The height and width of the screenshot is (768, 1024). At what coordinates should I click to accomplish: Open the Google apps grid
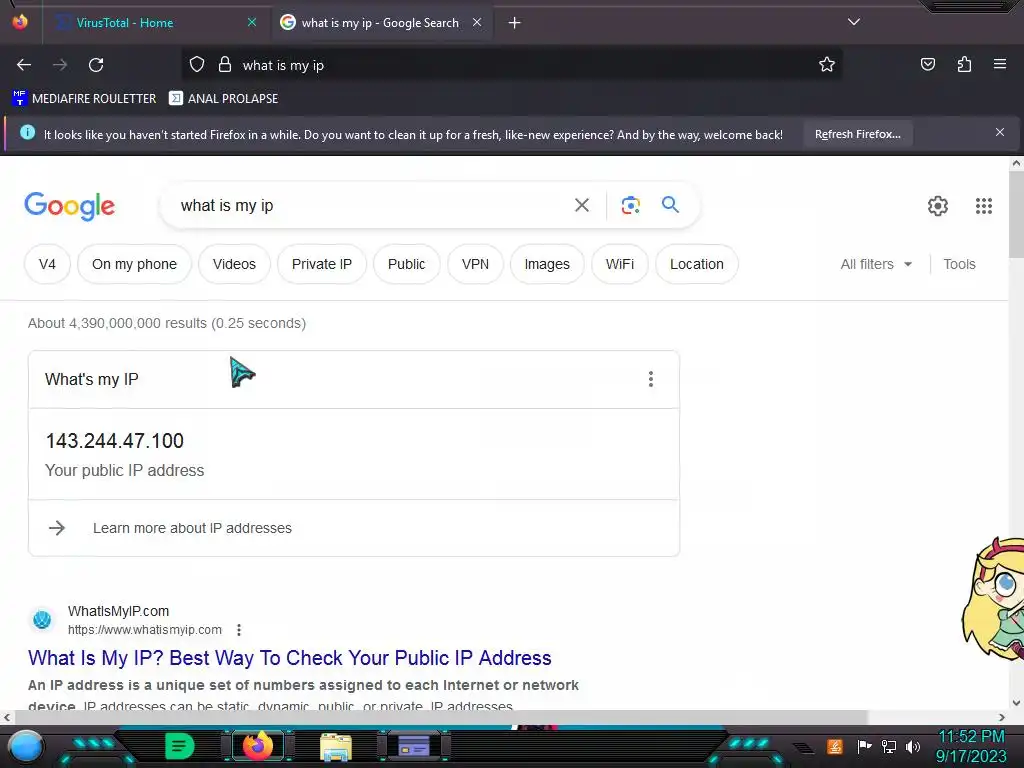[984, 206]
